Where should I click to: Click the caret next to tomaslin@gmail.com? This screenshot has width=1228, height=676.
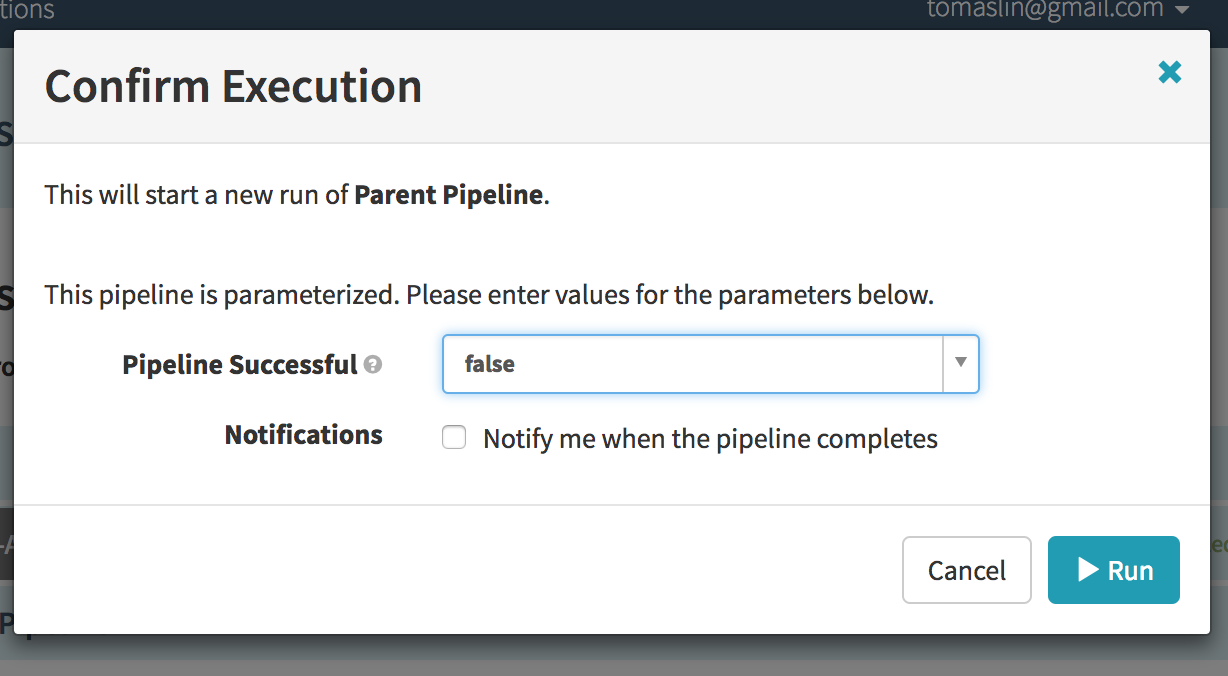click(x=1182, y=10)
